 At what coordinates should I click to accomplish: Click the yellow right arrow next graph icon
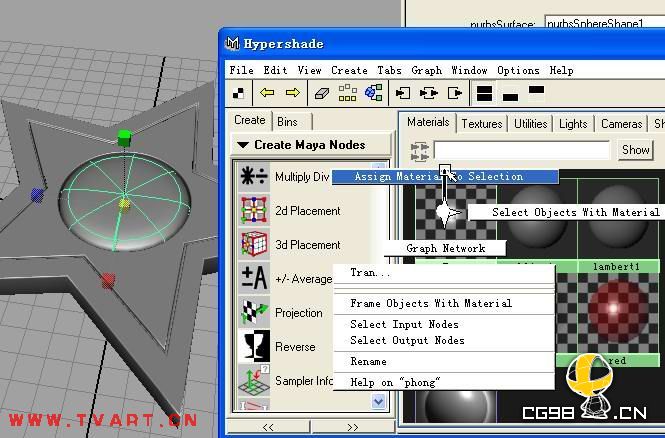(x=293, y=92)
